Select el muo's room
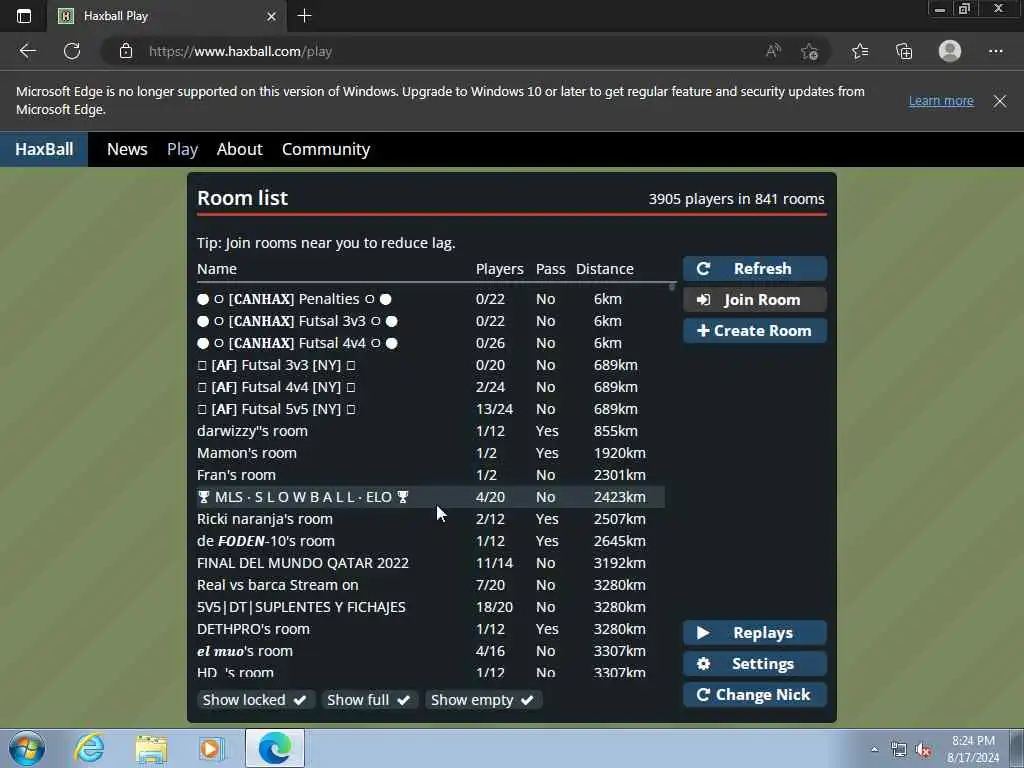This screenshot has width=1024, height=768. coord(431,651)
